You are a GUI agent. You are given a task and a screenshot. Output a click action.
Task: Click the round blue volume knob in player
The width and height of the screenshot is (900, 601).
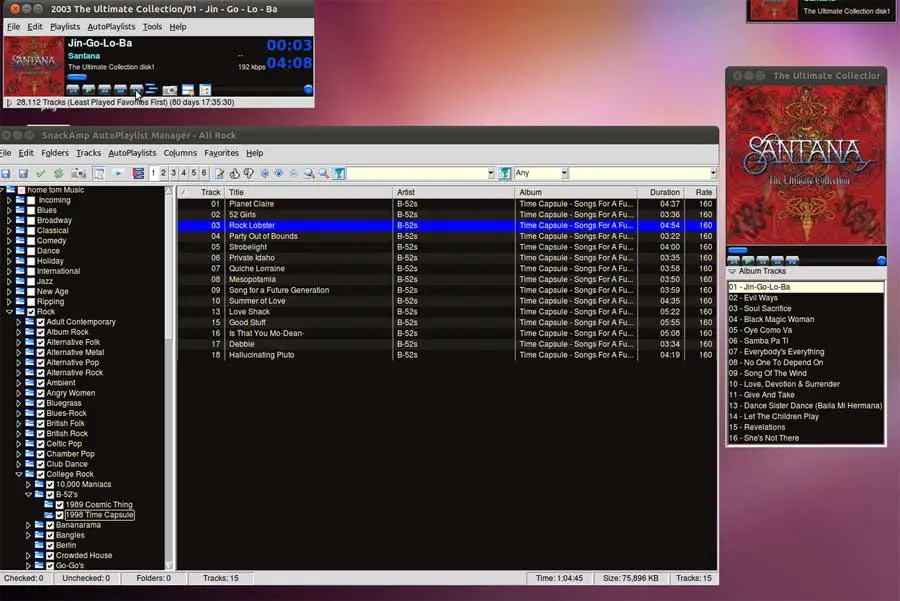[x=308, y=89]
